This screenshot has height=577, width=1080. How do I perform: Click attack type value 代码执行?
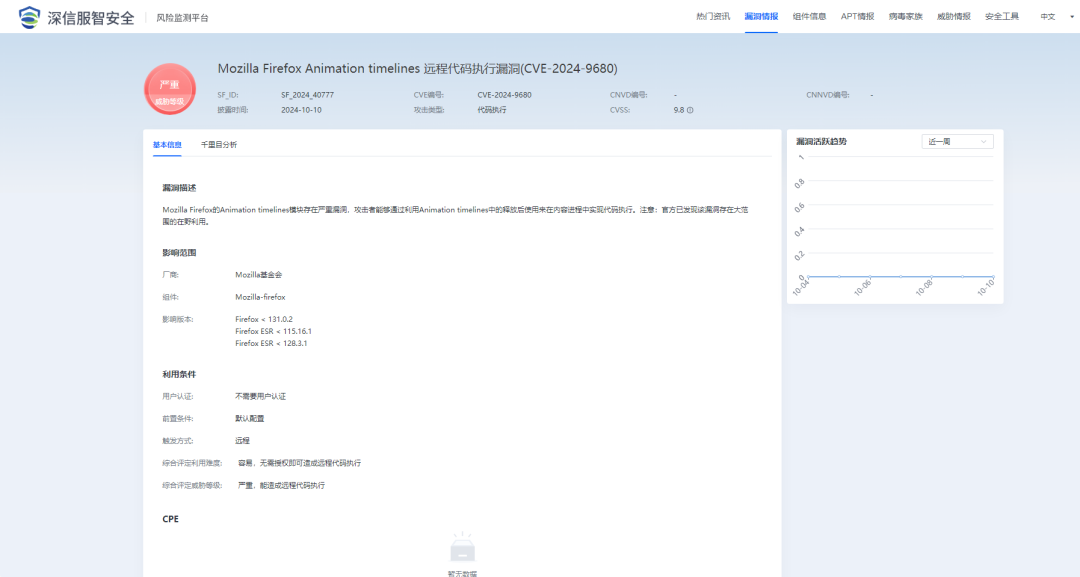coord(492,110)
